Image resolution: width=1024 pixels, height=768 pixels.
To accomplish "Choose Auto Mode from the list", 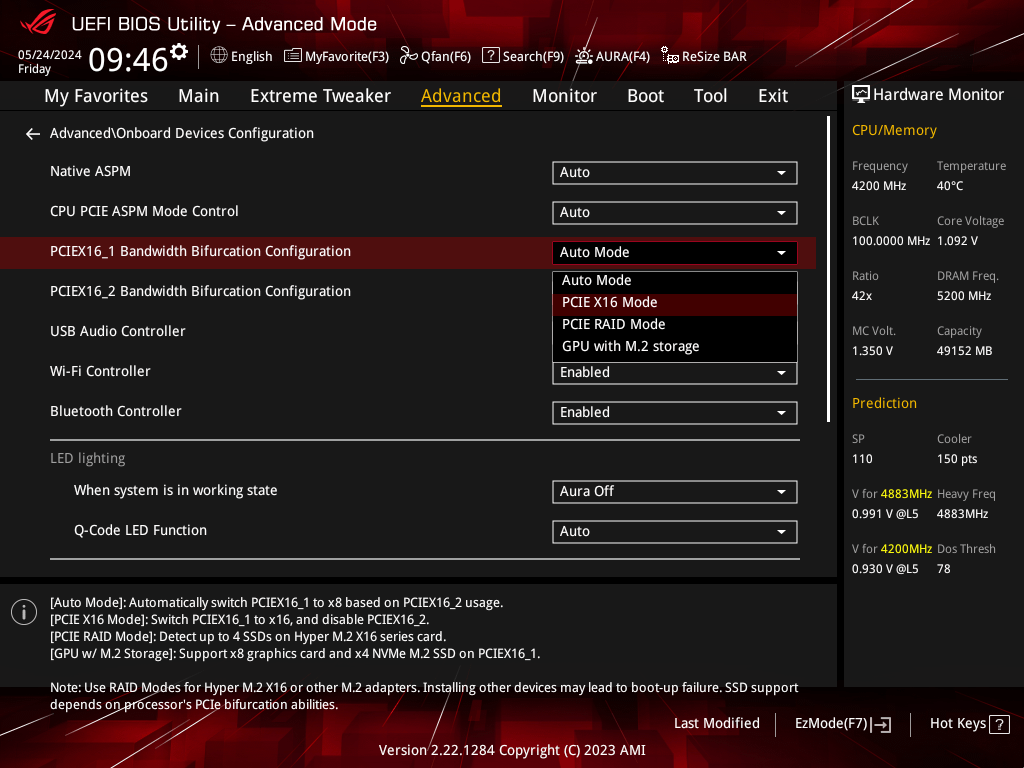I will pyautogui.click(x=675, y=281).
